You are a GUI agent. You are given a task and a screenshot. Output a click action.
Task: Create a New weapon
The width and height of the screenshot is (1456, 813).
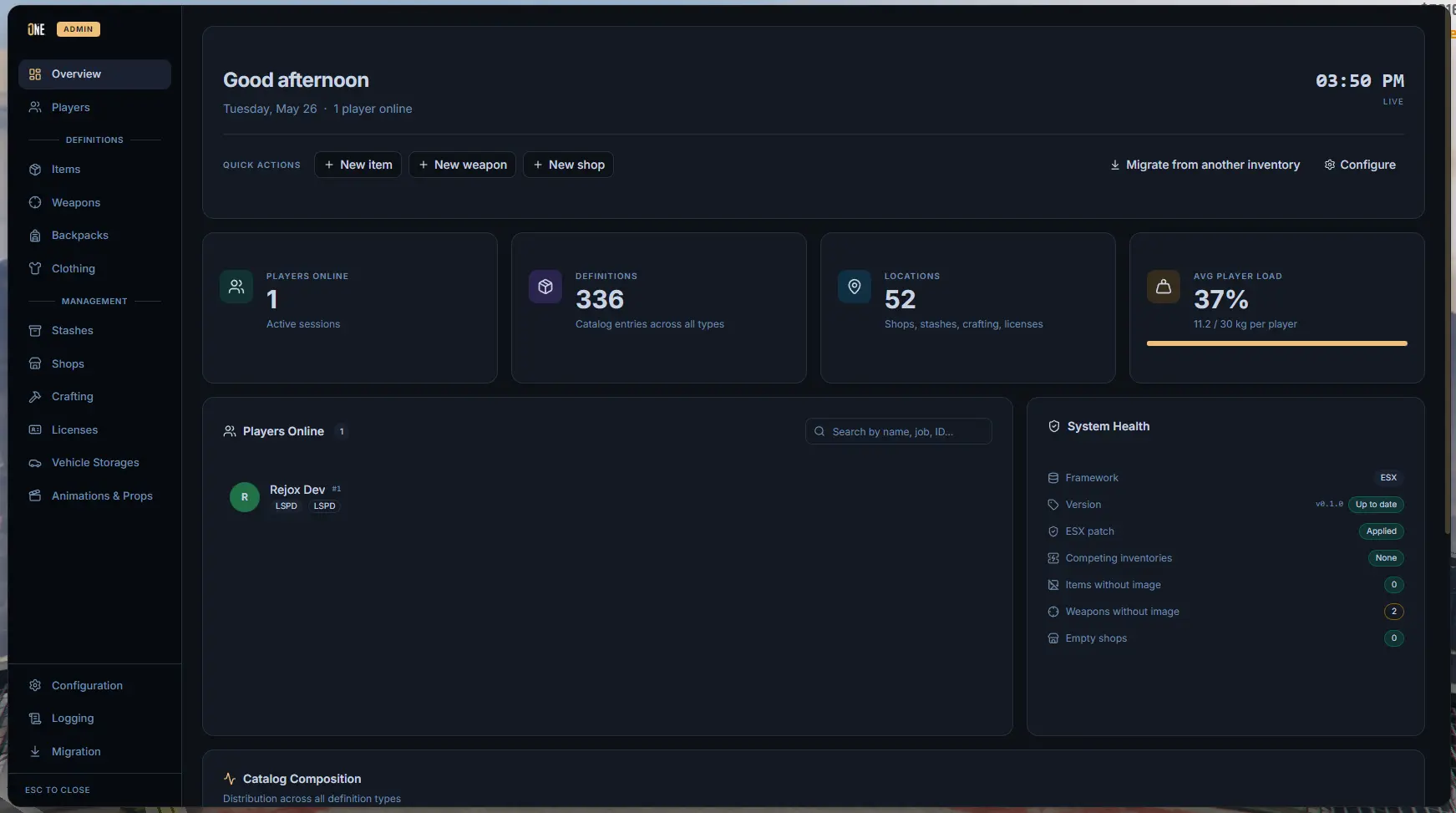(x=462, y=165)
